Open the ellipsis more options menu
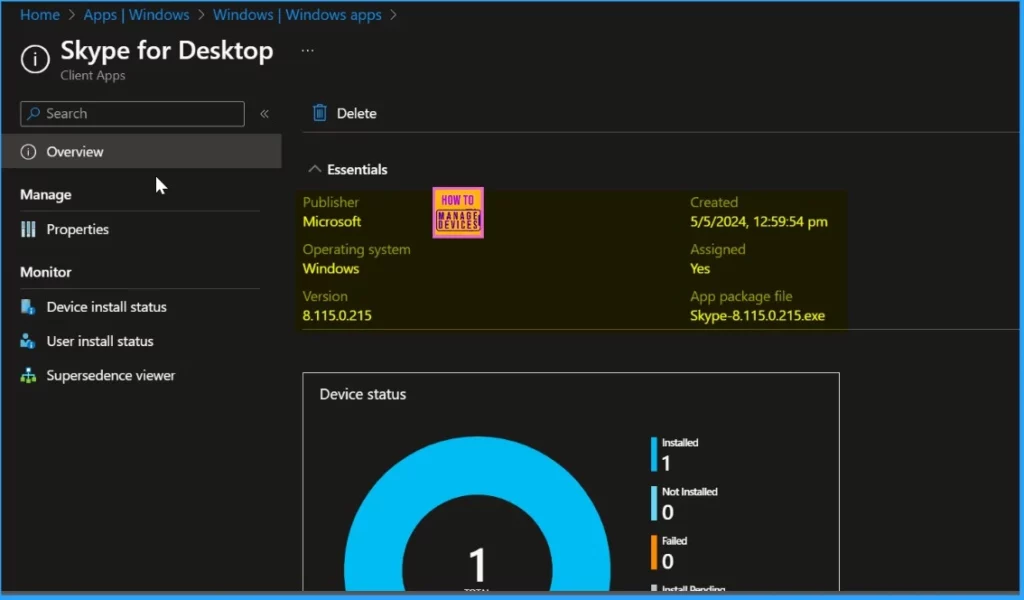1024x600 pixels. coord(308,50)
